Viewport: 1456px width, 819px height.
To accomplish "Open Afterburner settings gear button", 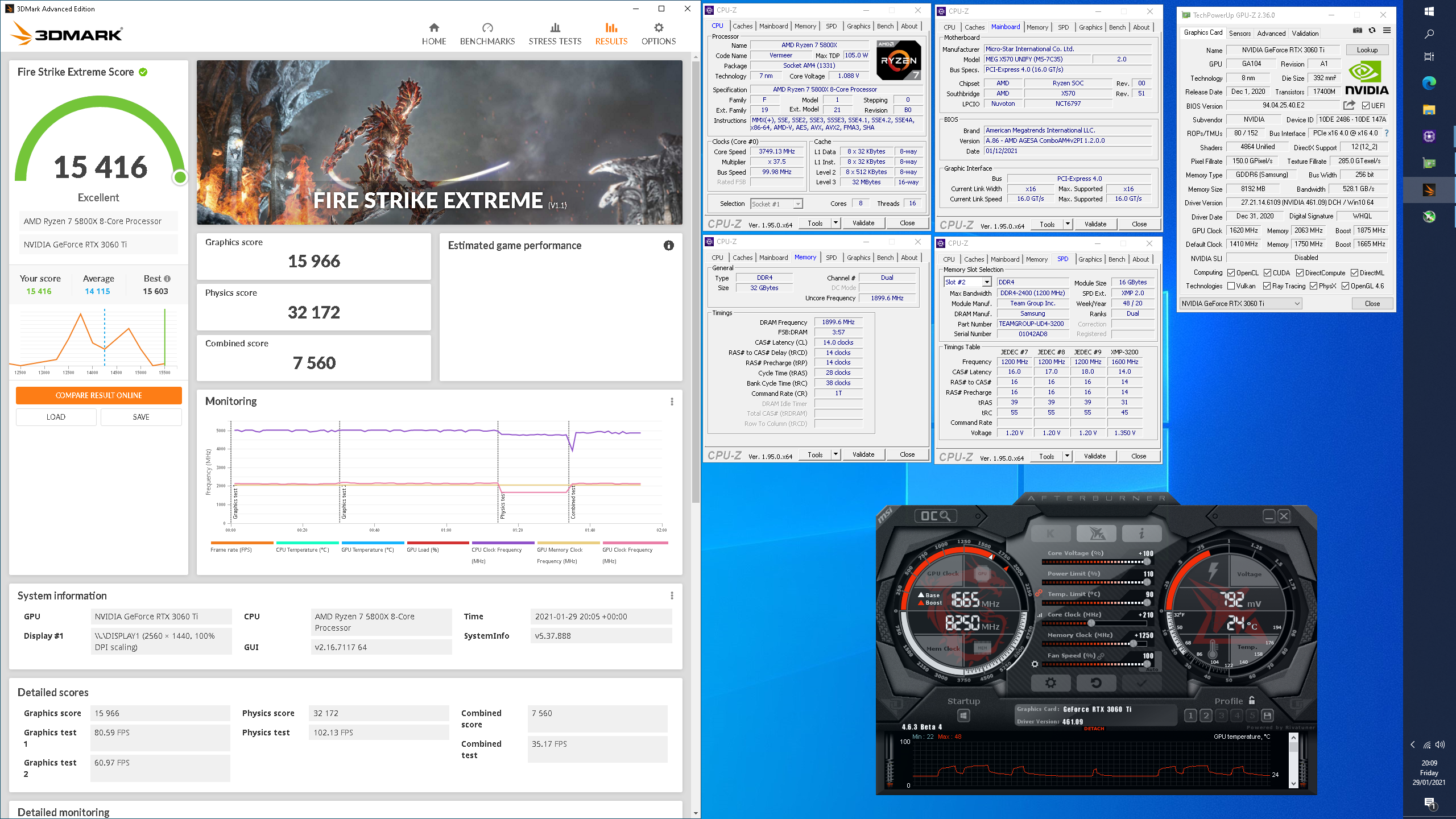I will pos(1051,682).
